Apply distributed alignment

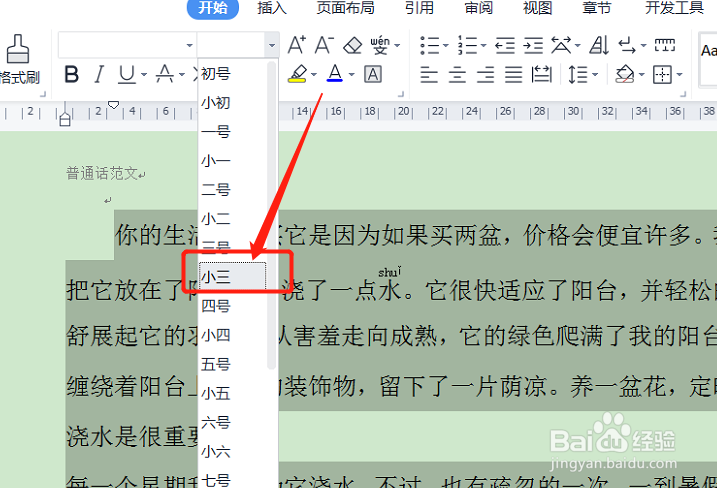[x=542, y=74]
